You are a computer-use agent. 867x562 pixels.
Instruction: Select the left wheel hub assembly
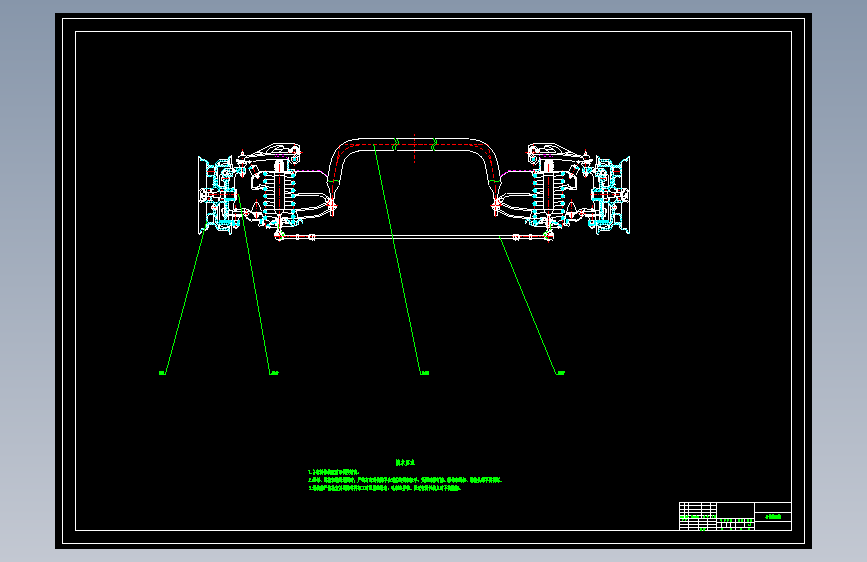(x=218, y=195)
